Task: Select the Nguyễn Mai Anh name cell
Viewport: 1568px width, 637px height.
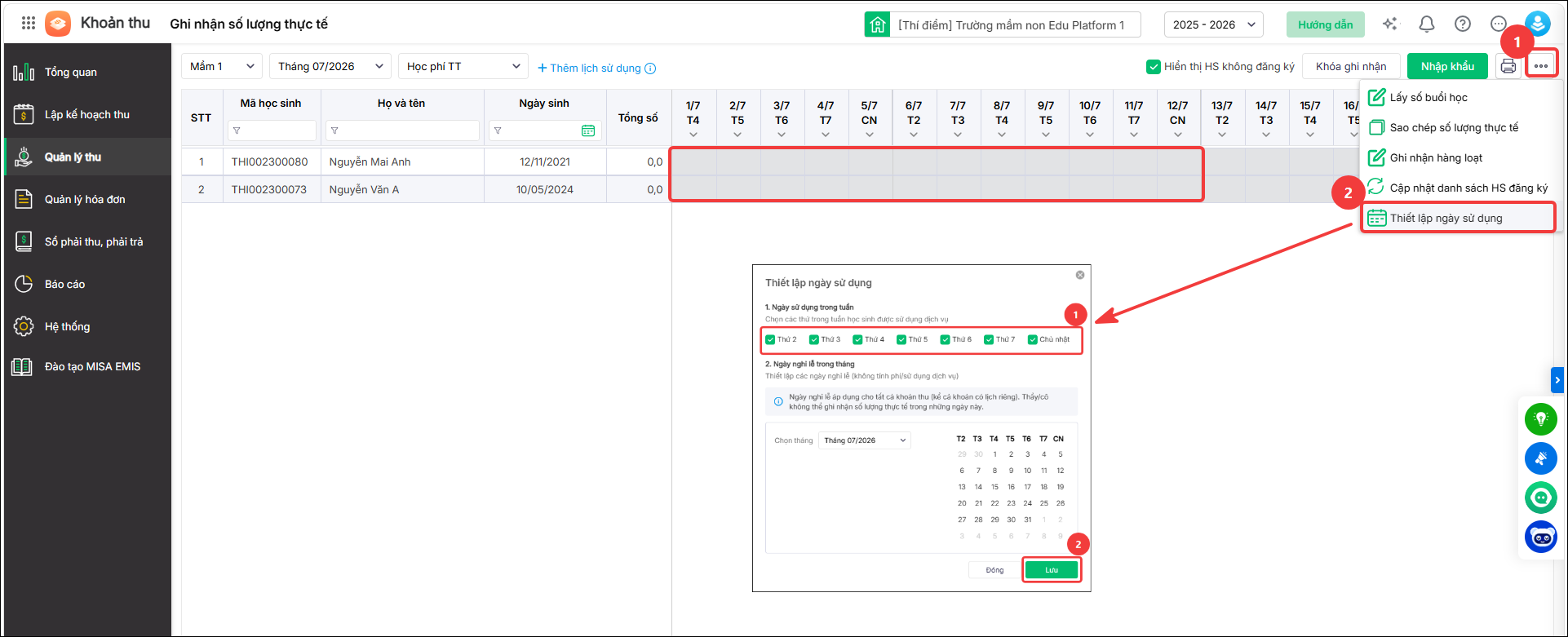Action: click(402, 161)
